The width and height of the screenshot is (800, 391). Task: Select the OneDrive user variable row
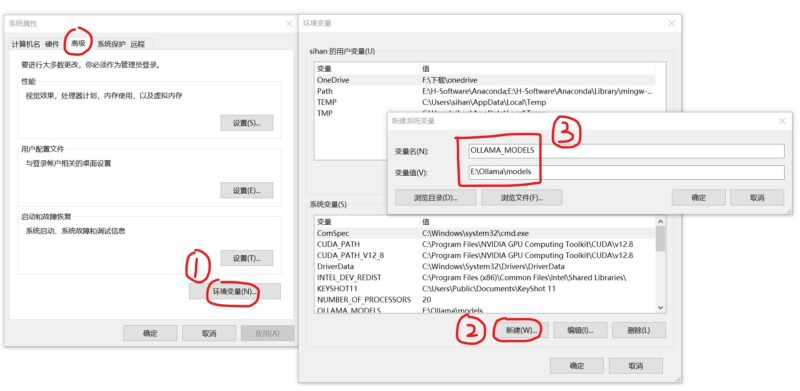pos(485,80)
